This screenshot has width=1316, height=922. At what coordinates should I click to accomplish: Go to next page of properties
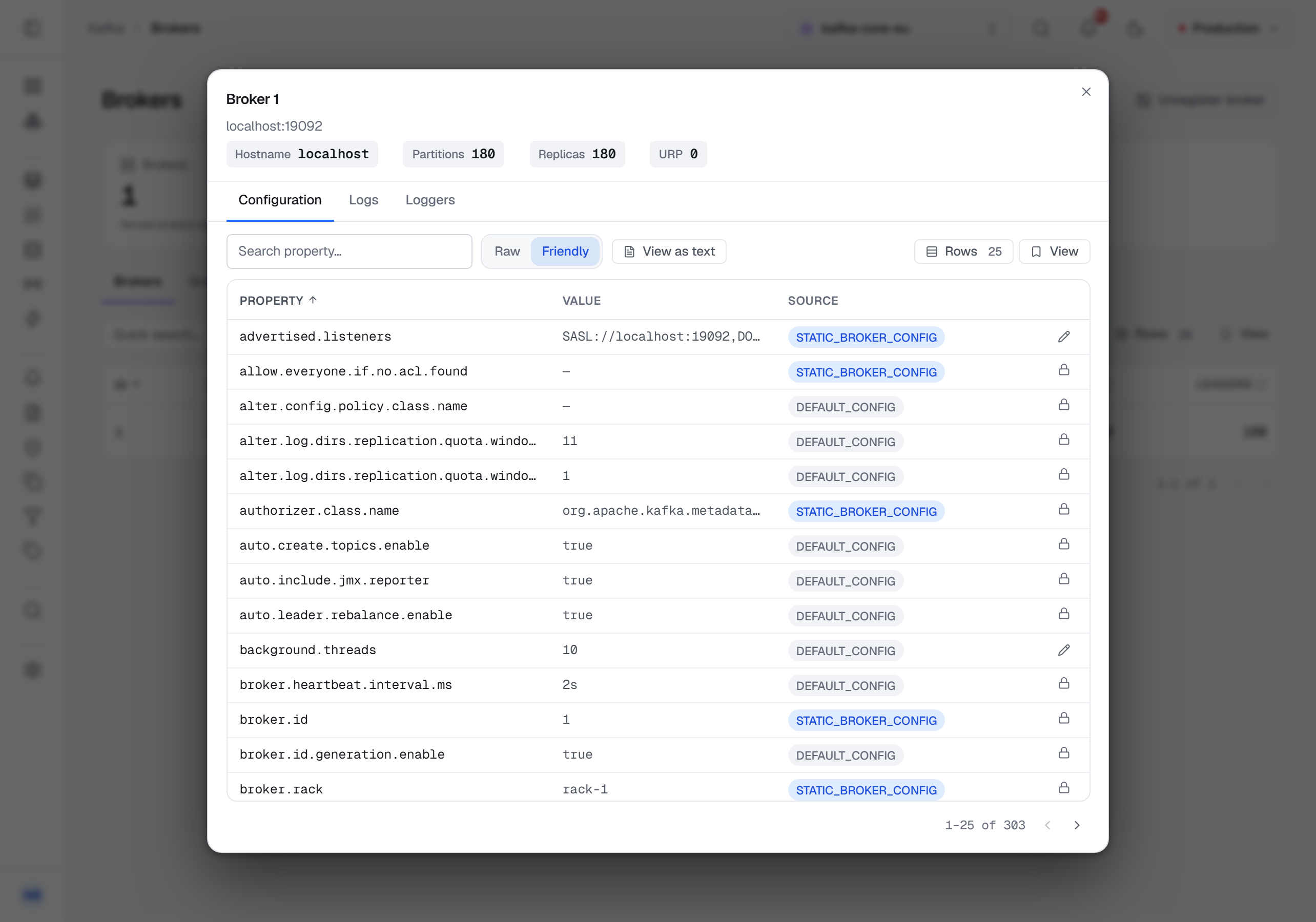pos(1076,825)
